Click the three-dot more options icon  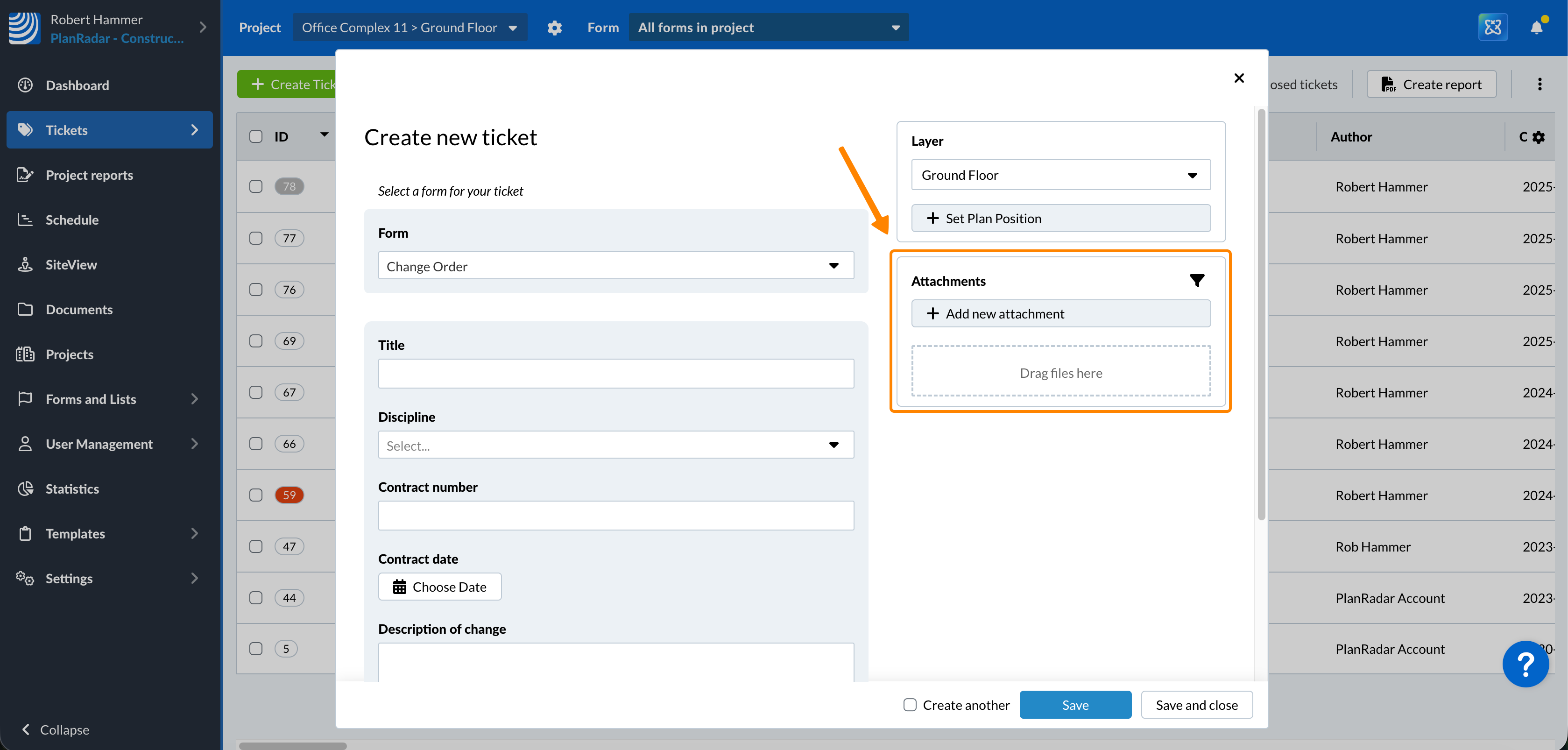pyautogui.click(x=1540, y=84)
